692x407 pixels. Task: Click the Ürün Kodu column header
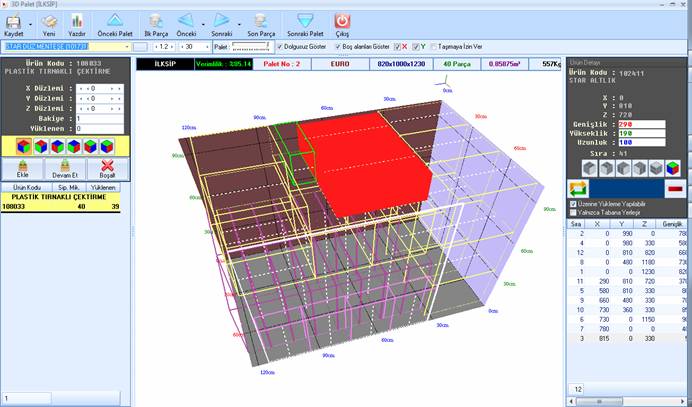point(26,187)
